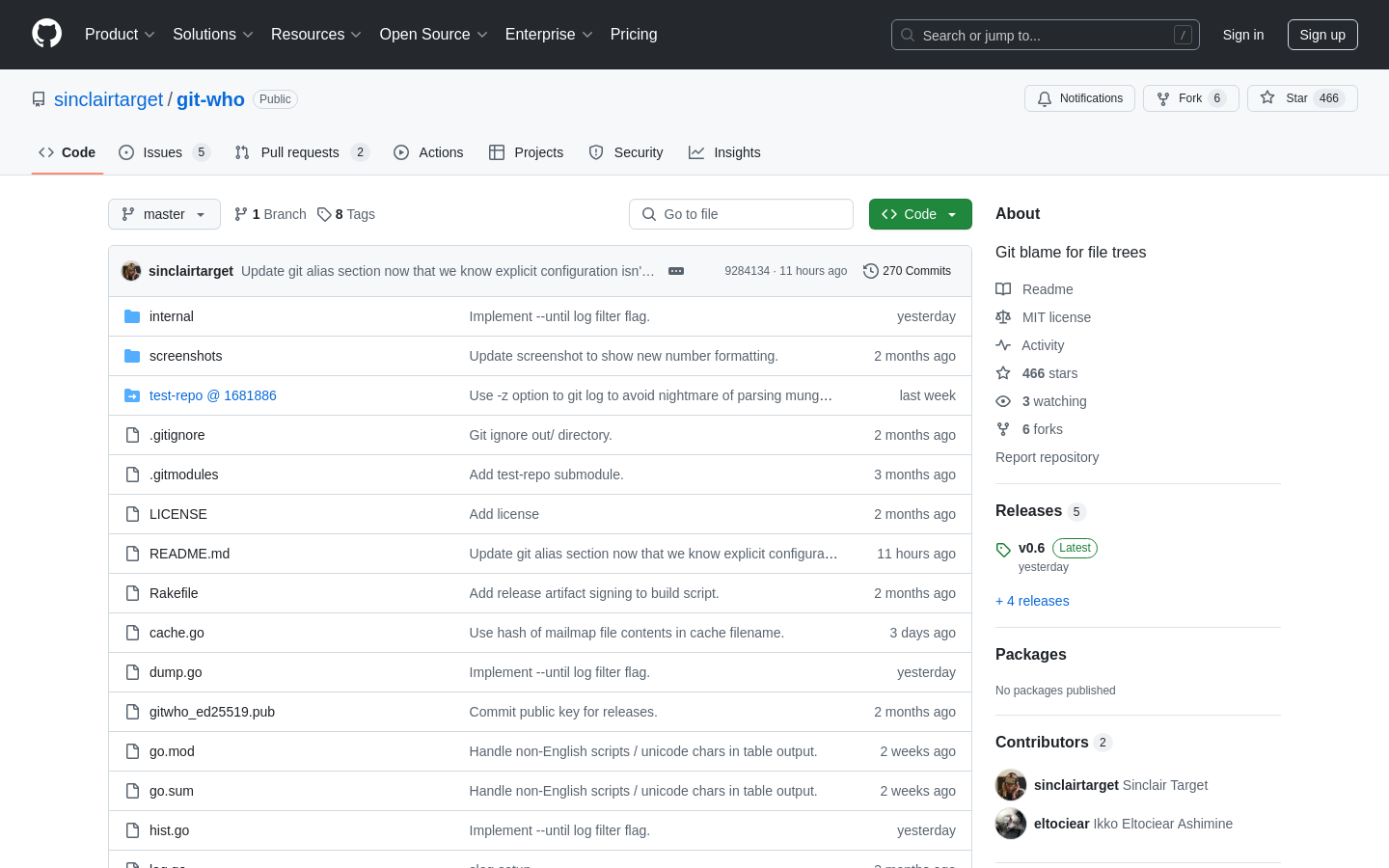Open the master branch selector dropdown
The image size is (1389, 868).
(x=164, y=214)
